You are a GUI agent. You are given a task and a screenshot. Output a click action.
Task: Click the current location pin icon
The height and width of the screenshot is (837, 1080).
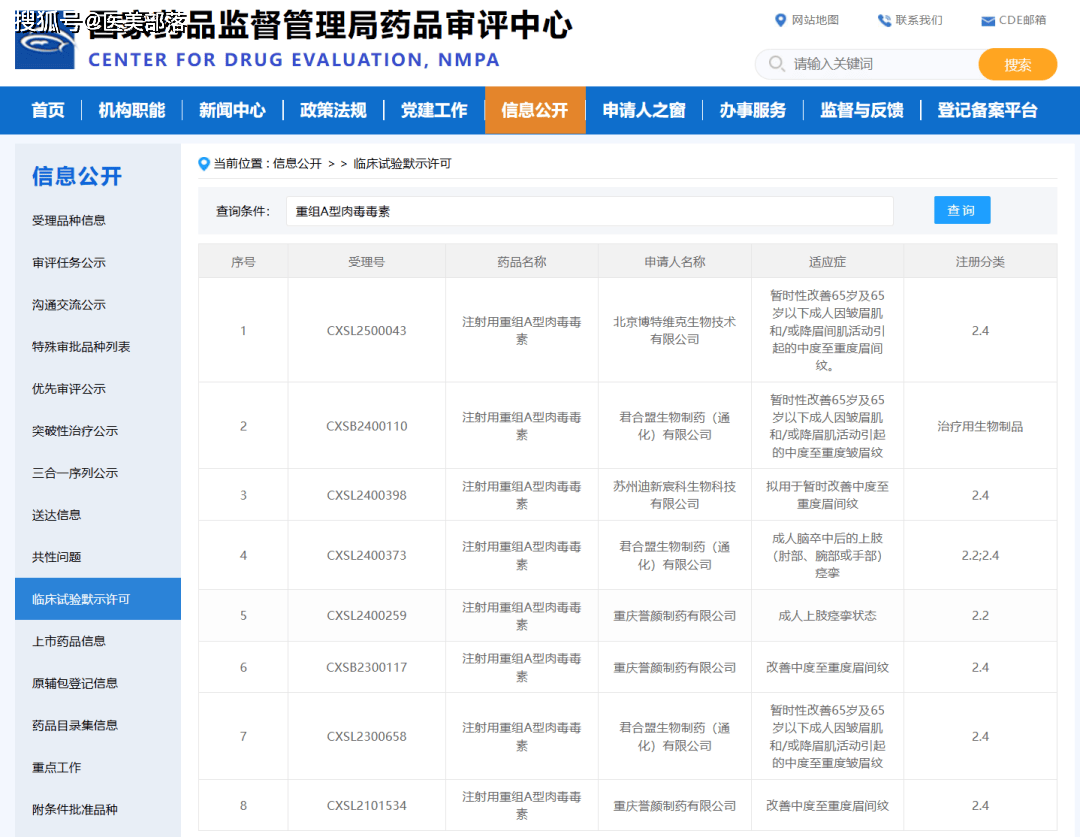tap(203, 163)
